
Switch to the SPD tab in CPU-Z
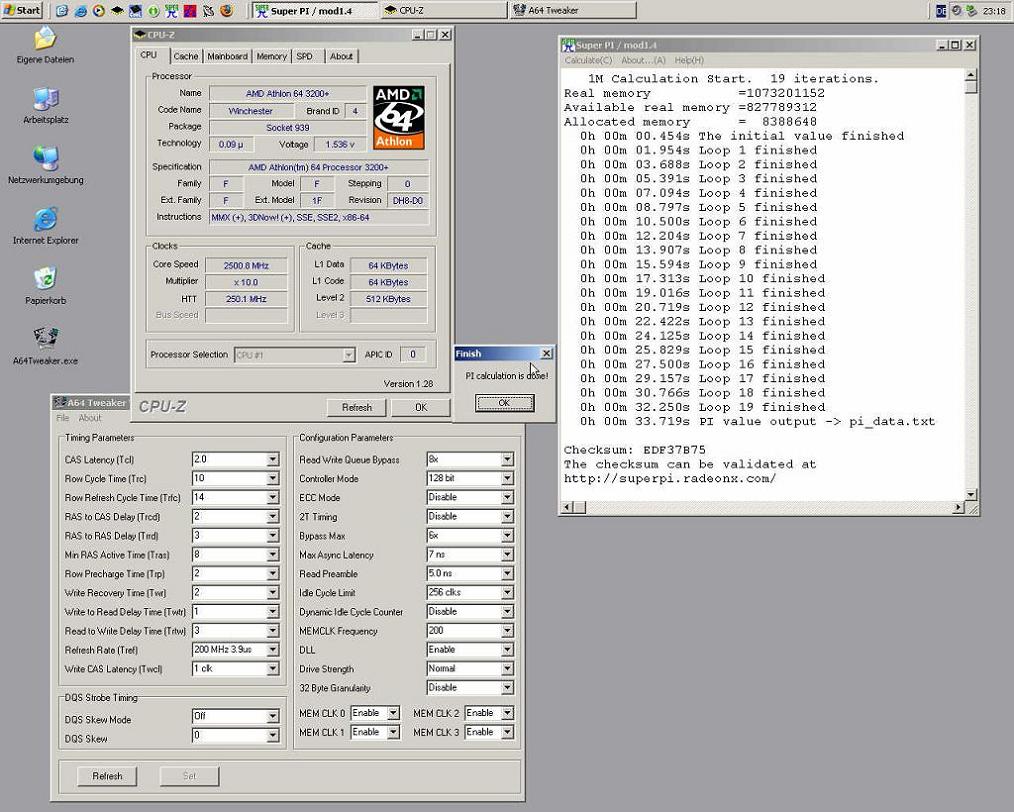pos(305,56)
